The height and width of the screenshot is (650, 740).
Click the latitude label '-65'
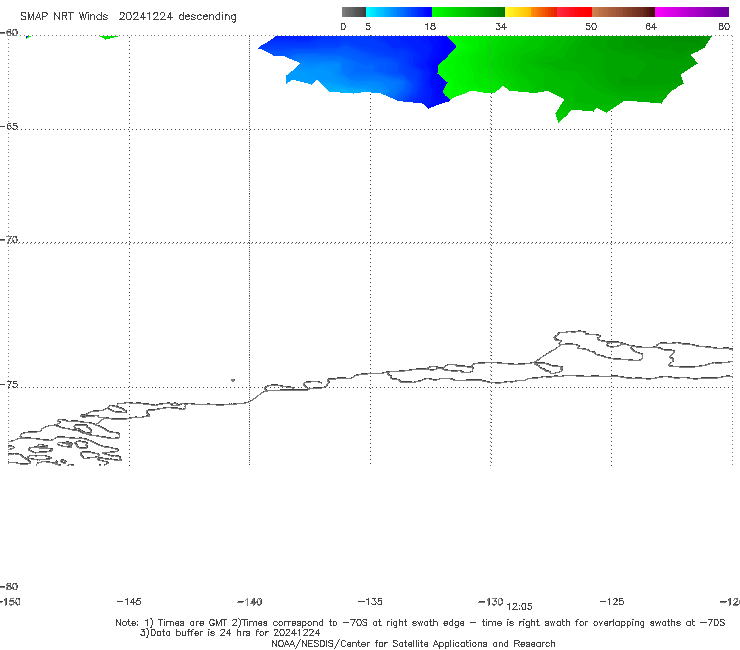(9, 127)
